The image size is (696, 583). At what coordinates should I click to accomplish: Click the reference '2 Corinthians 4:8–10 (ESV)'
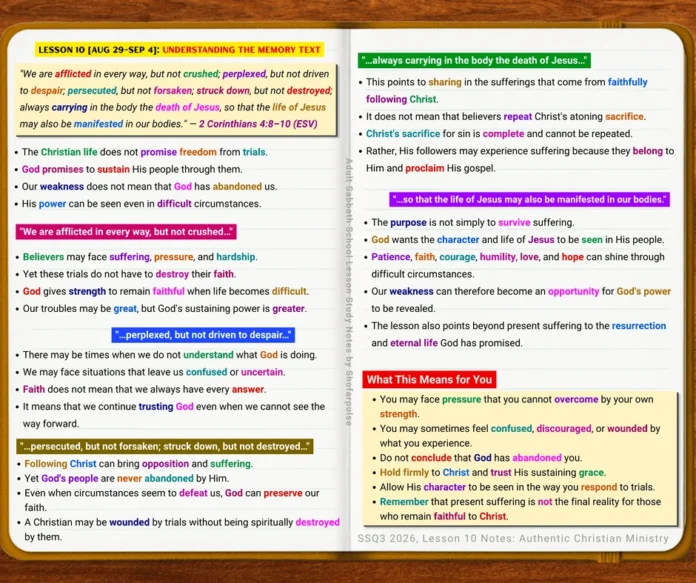pyautogui.click(x=258, y=124)
